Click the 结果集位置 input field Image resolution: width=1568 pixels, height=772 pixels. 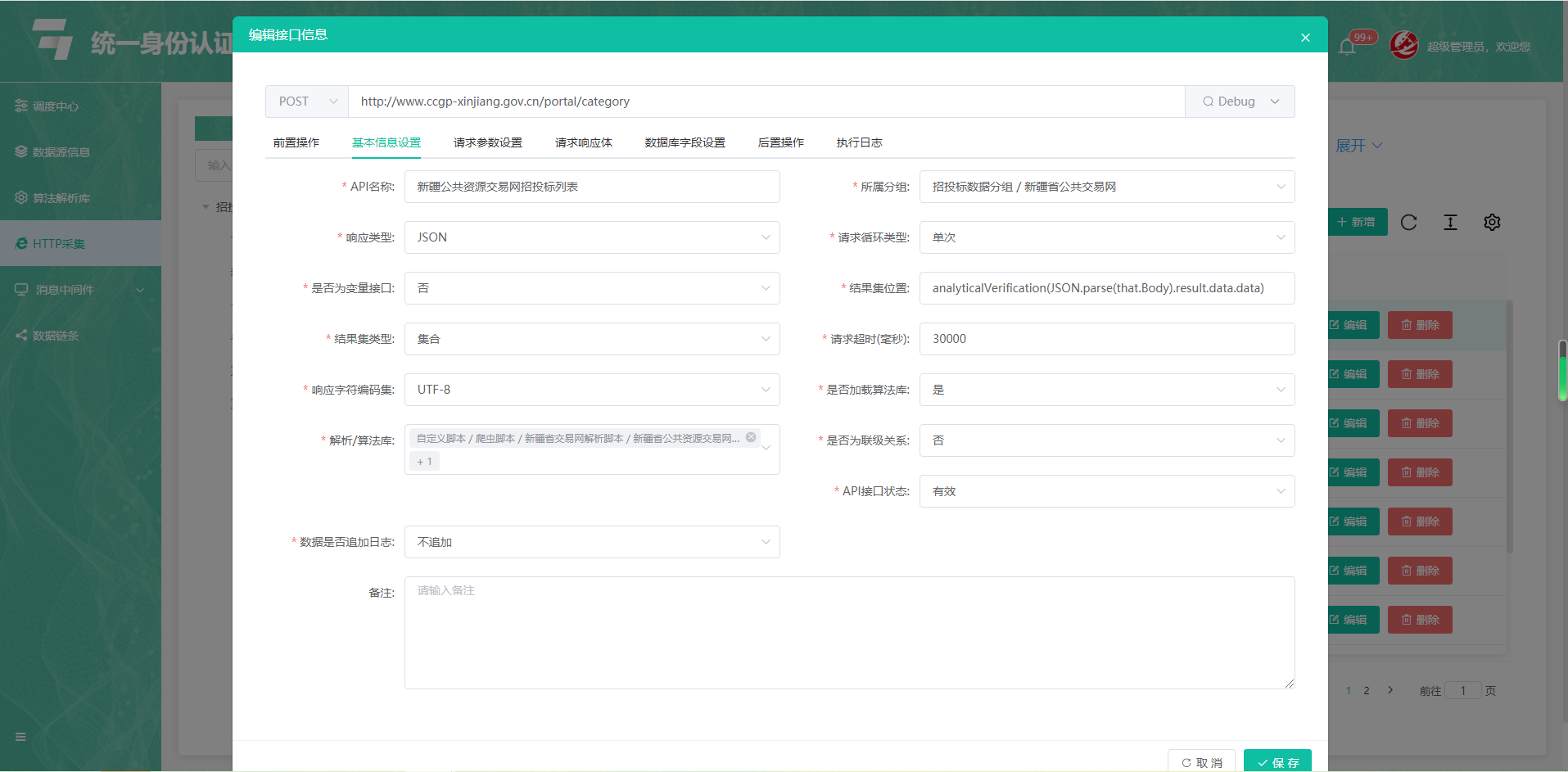pos(1107,288)
